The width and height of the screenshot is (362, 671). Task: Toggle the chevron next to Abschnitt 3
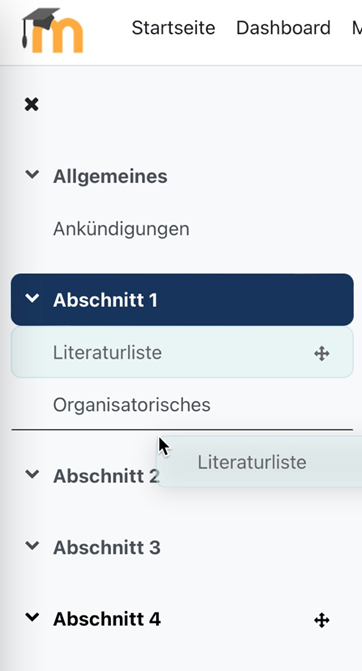click(x=33, y=546)
